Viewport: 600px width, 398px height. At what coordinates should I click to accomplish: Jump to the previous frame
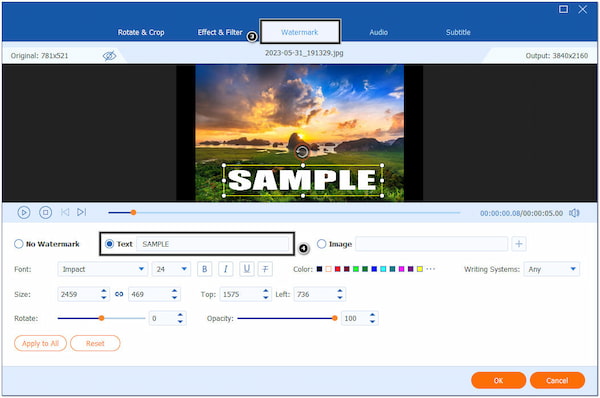(x=65, y=212)
